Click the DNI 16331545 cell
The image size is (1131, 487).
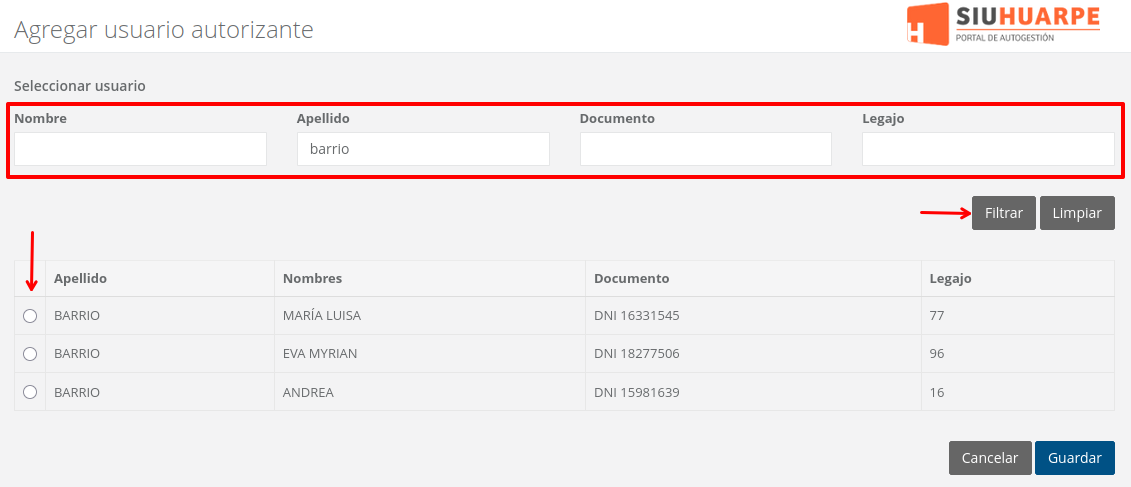pyautogui.click(x=636, y=316)
